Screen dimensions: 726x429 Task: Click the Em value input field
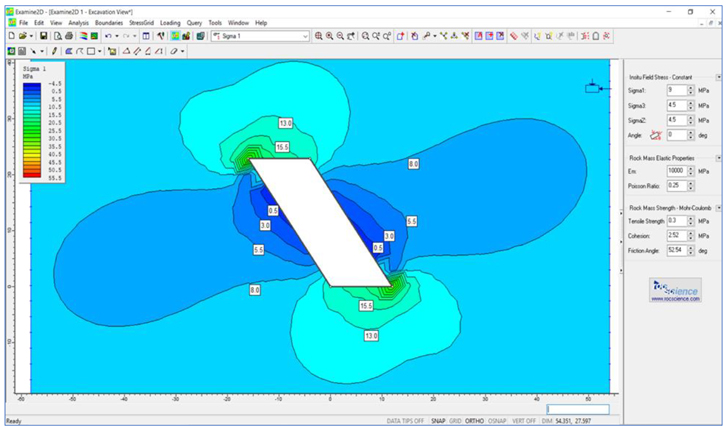(675, 172)
